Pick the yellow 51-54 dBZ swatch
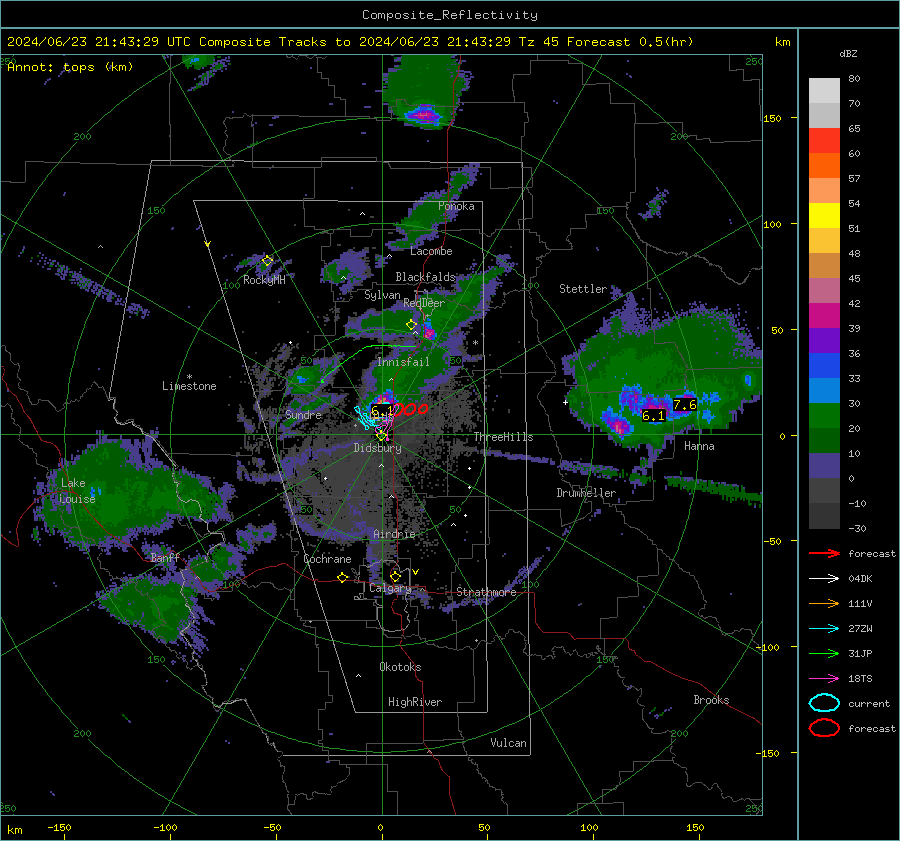 tap(824, 215)
